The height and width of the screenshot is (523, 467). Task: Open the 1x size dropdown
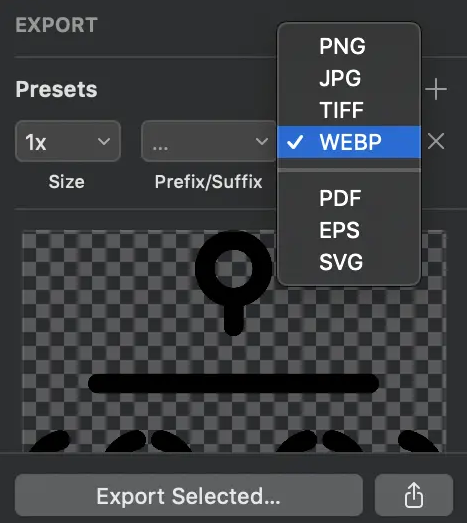click(x=68, y=141)
